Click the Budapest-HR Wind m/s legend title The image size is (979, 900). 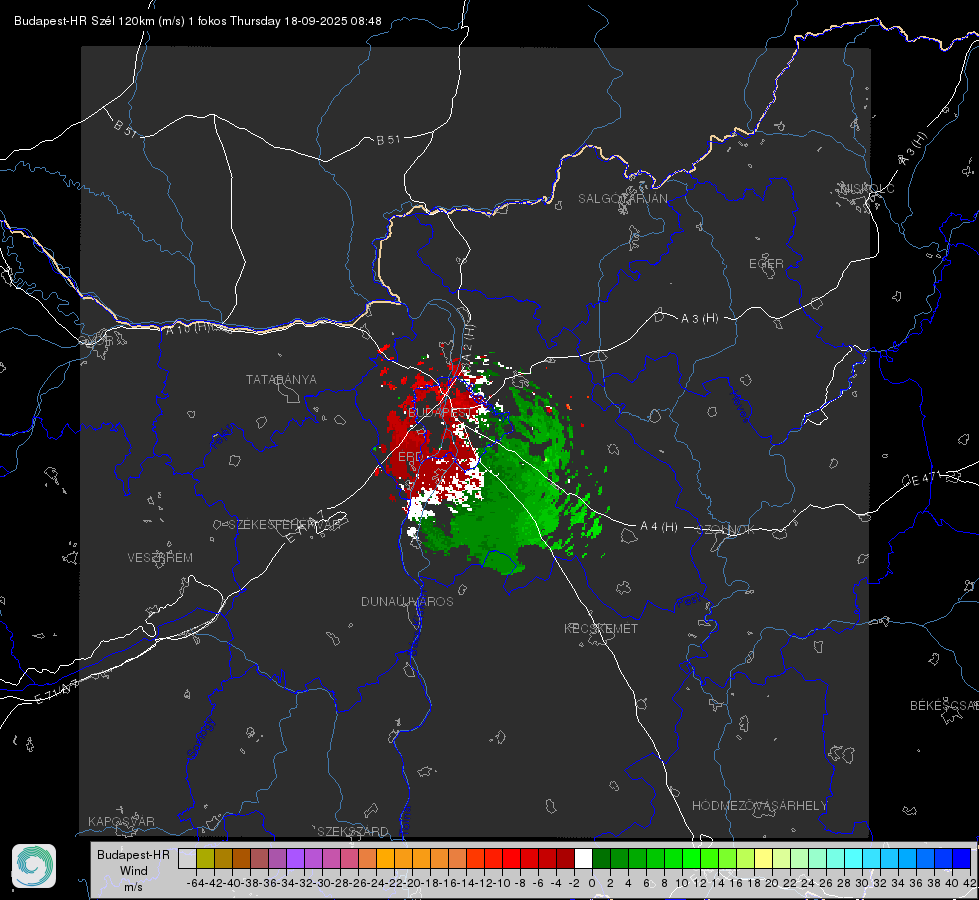pos(133,871)
